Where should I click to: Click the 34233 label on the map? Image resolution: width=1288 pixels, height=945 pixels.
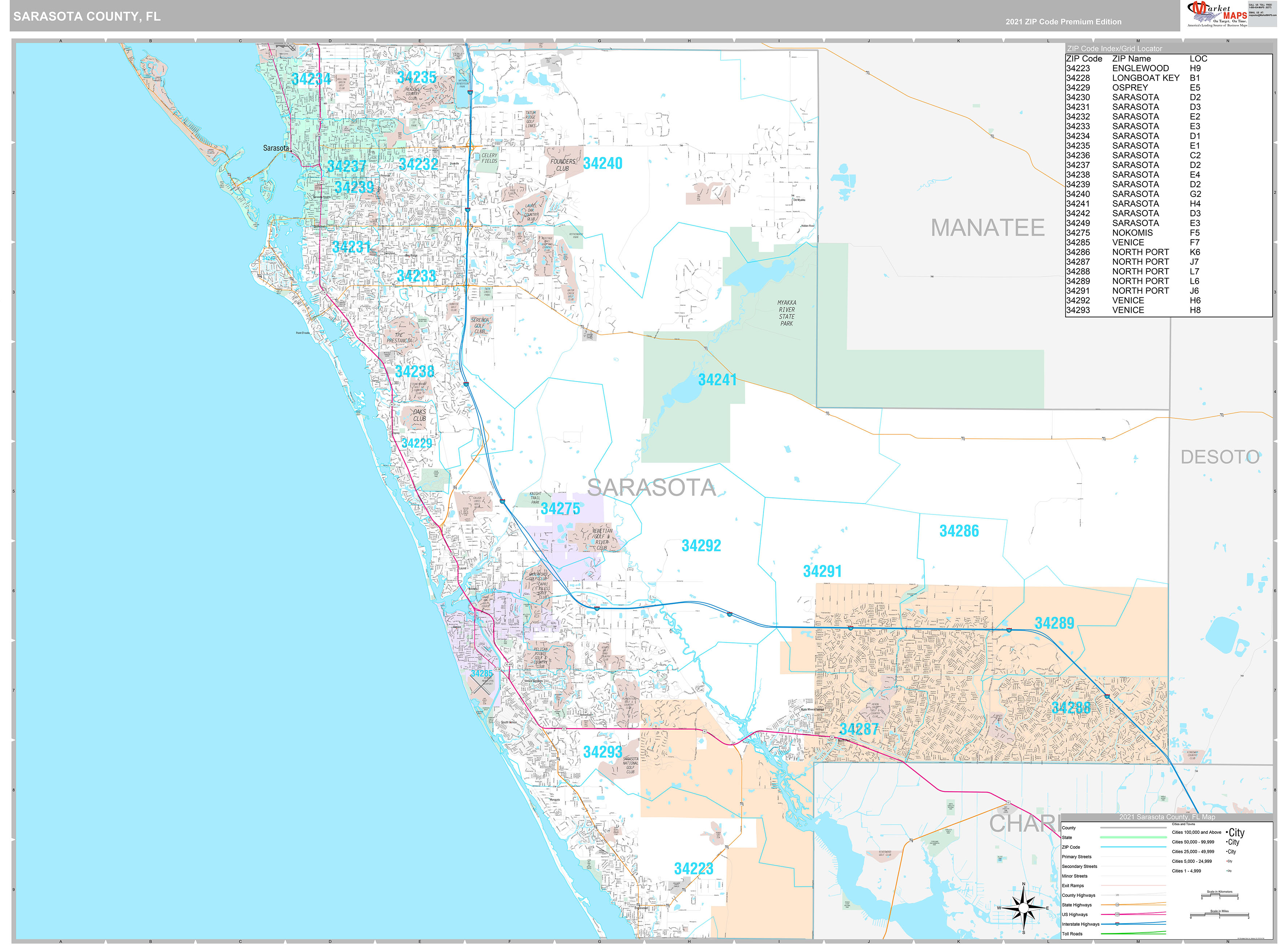coord(416,276)
